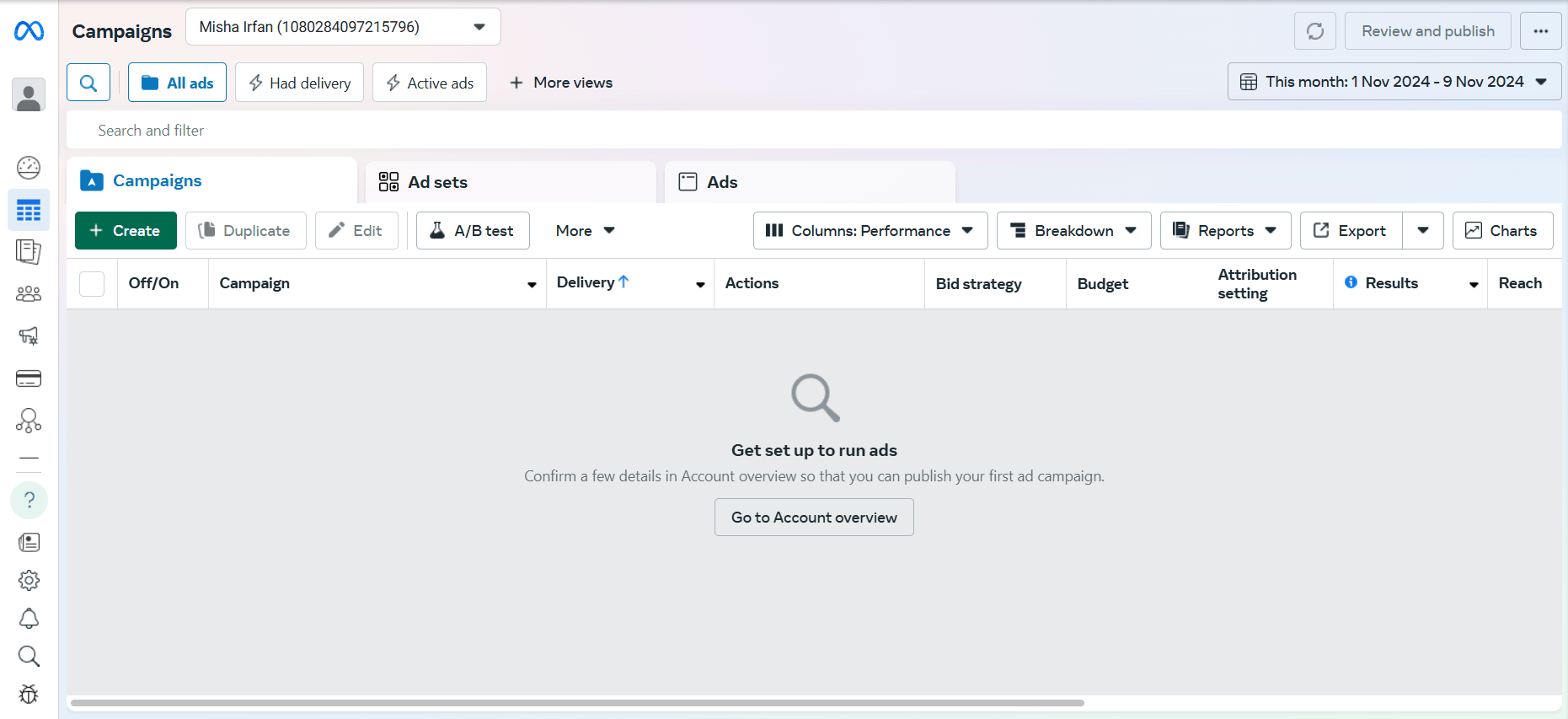The image size is (1568, 719).
Task: Open the news feed icon in sidebar
Action: point(29,542)
